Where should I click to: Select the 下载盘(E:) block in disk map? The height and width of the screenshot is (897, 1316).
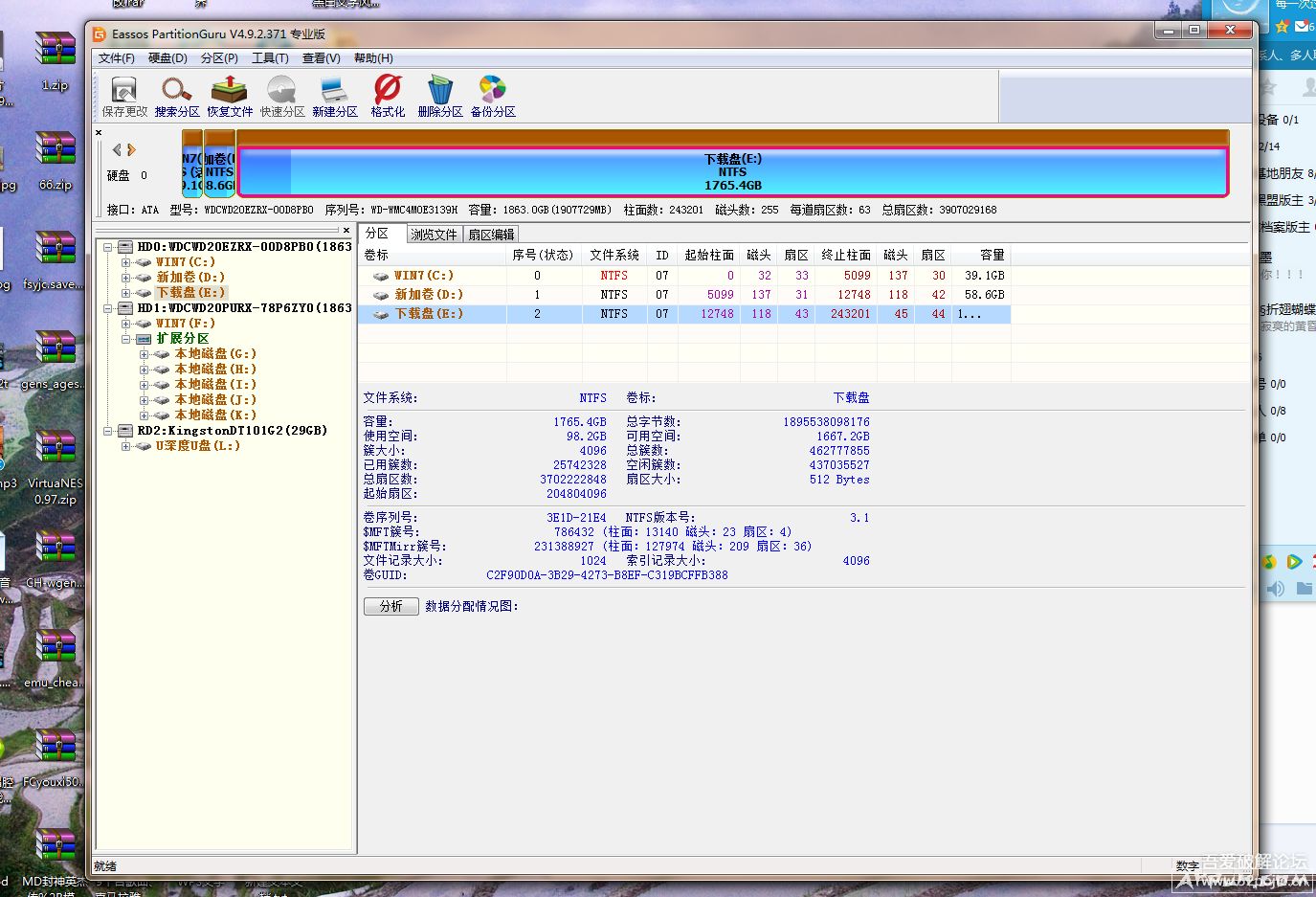[732, 172]
